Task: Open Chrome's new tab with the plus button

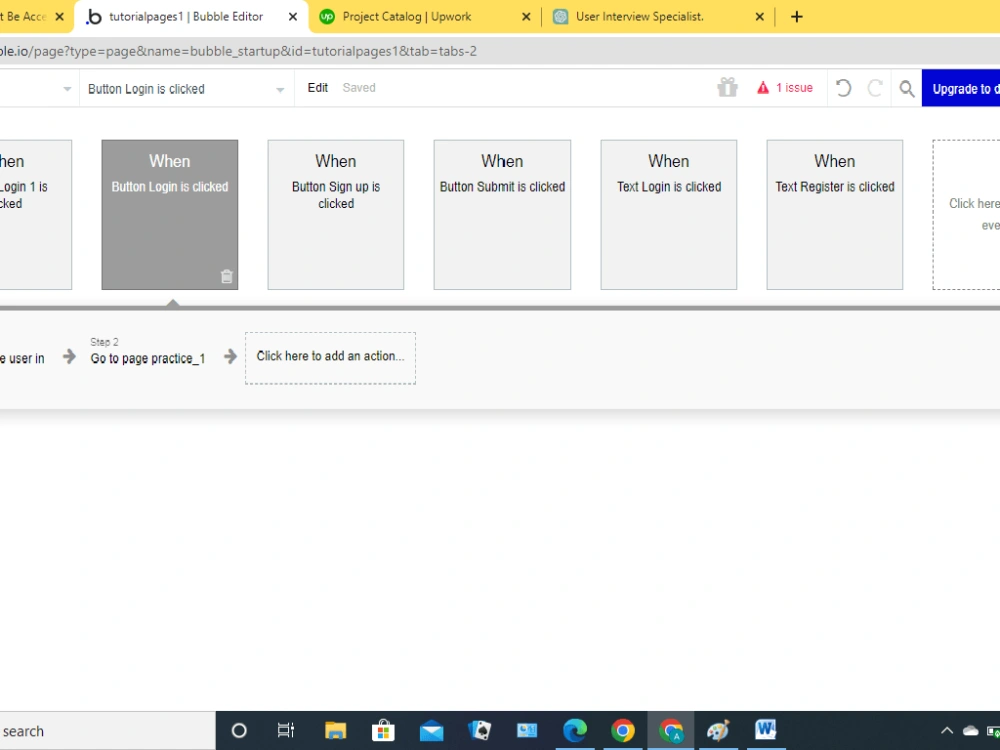Action: [x=796, y=16]
